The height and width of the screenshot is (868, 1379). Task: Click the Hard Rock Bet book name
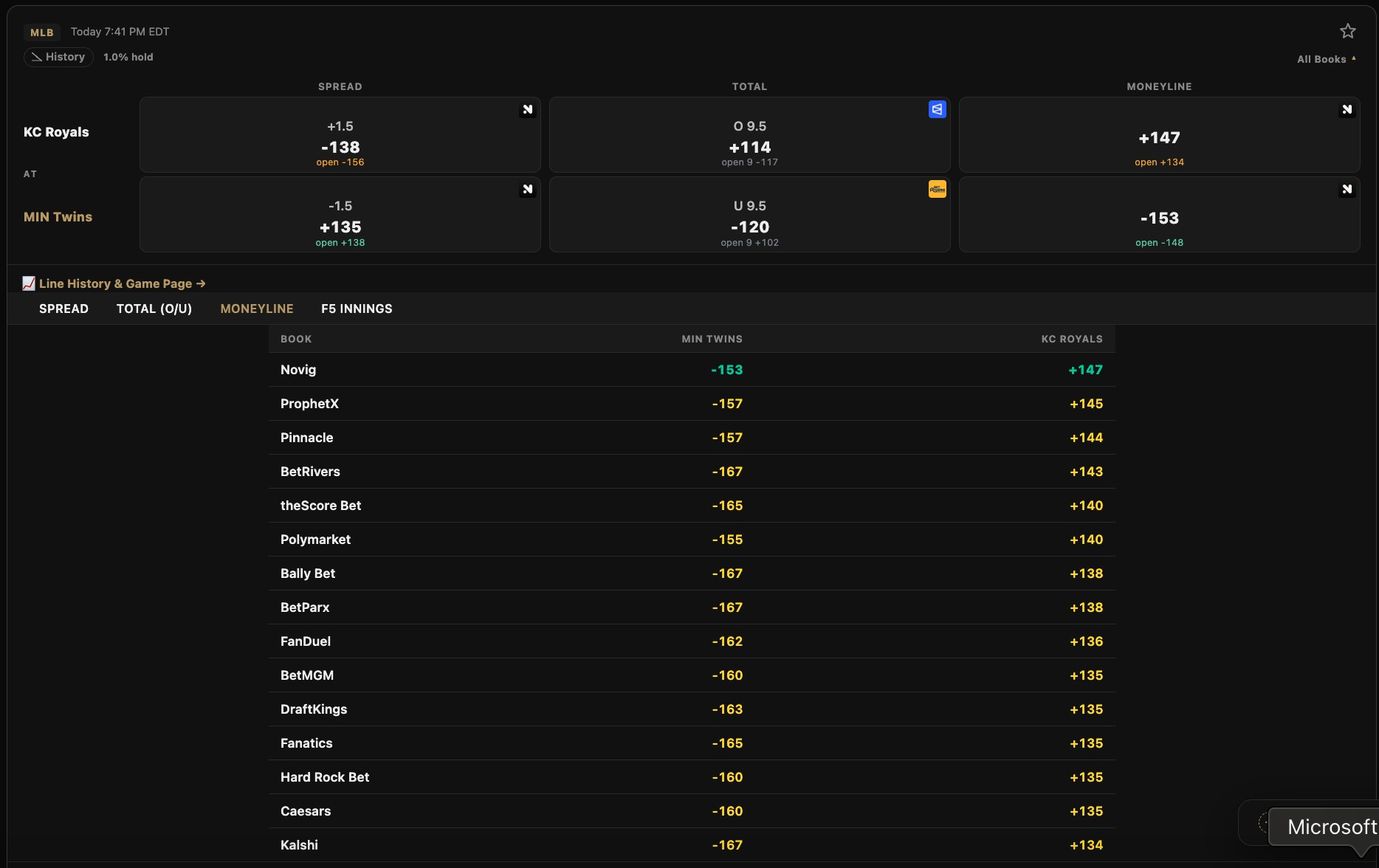tap(325, 777)
